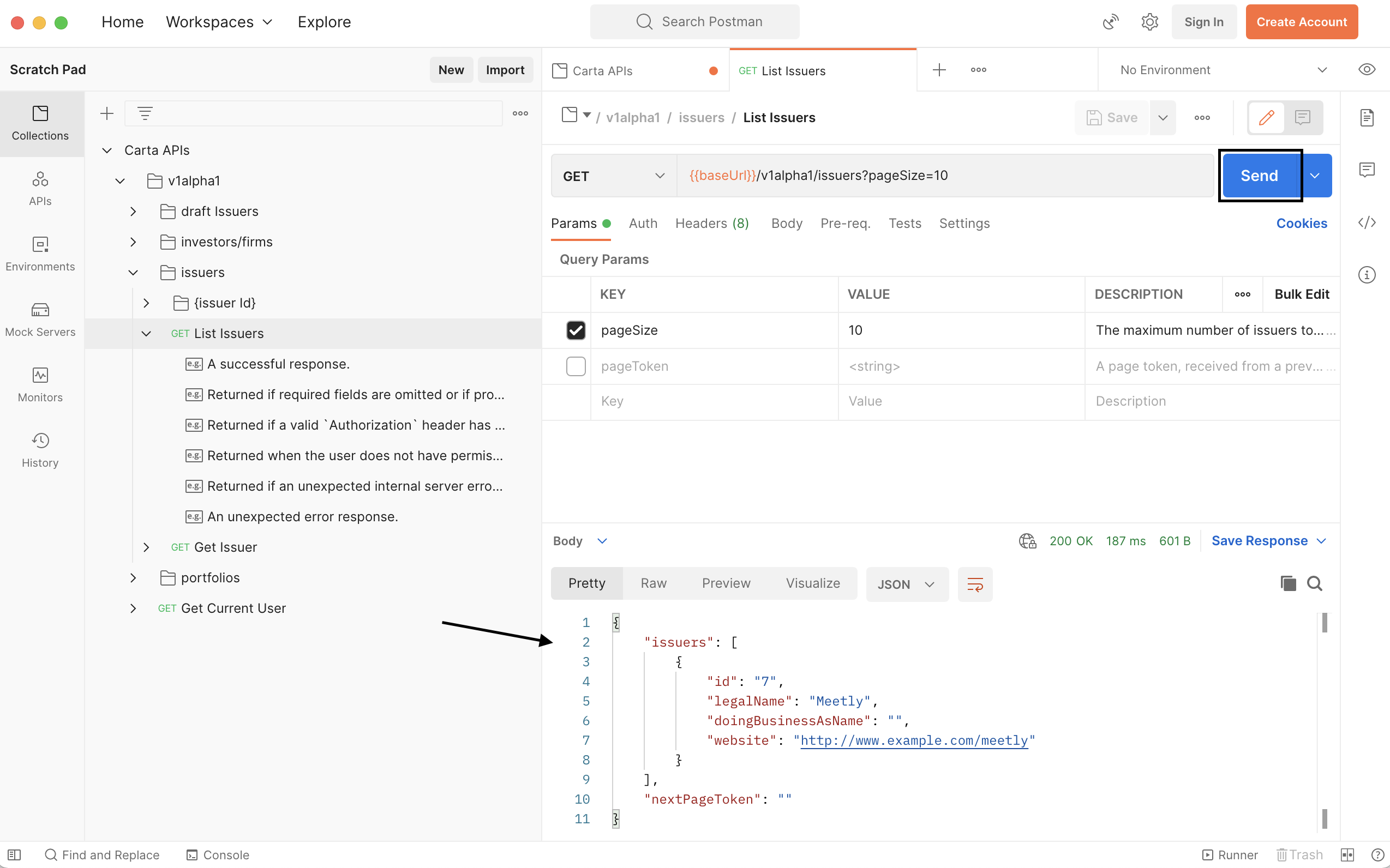Search within the response body

point(1314,584)
